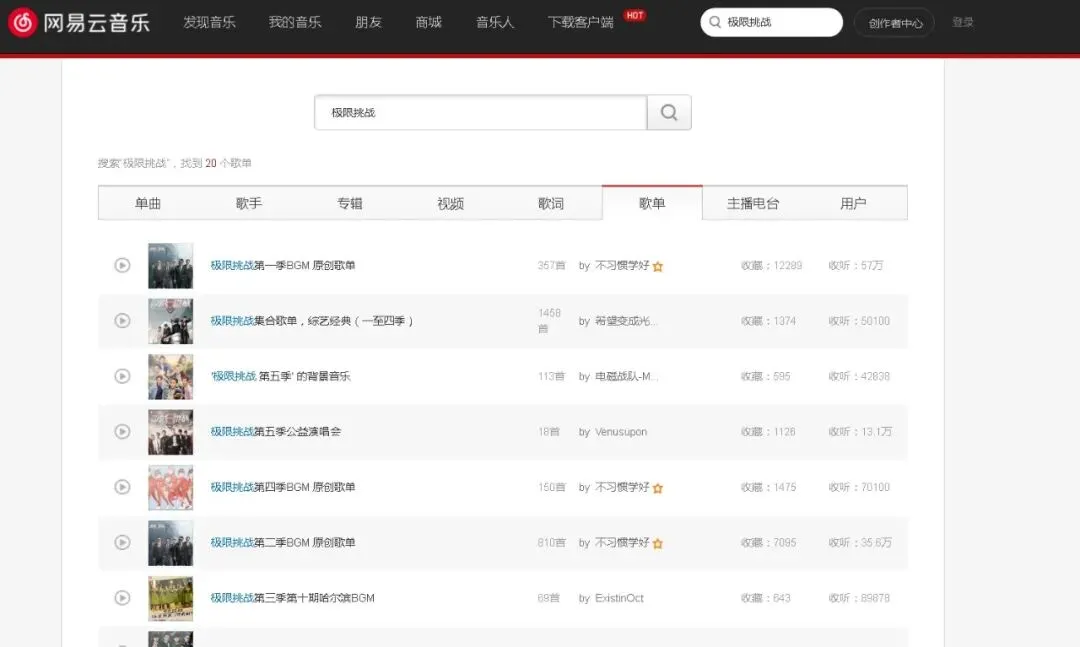Play the 极限挑战第一季BGM 原创歌单 playlist
The image size is (1080, 647).
click(x=122, y=265)
